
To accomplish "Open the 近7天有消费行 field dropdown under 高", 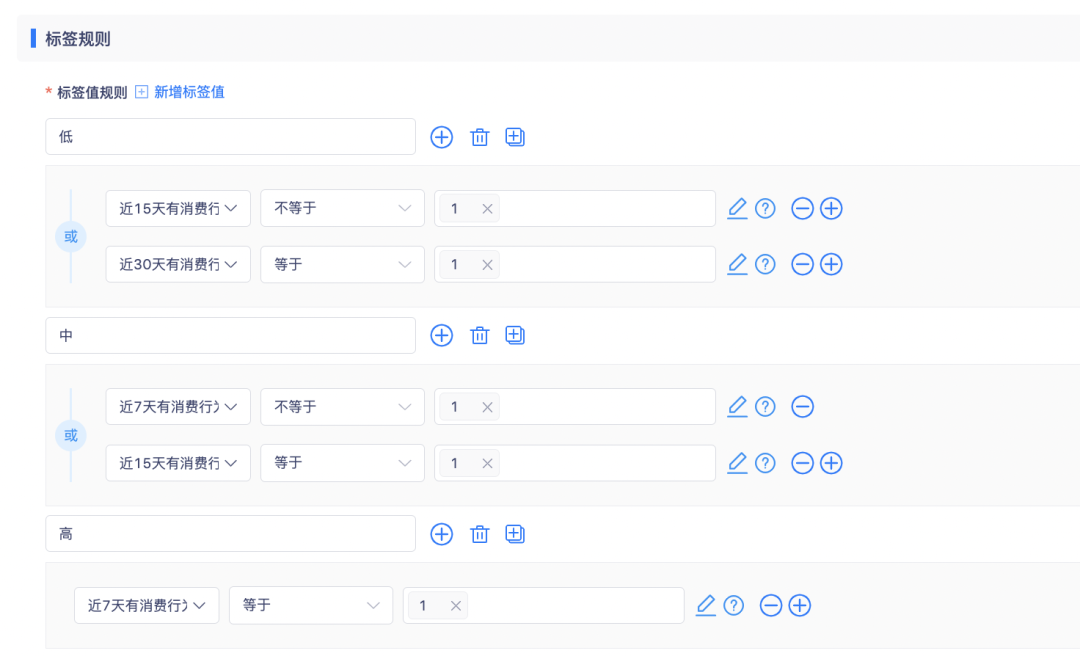I will click(147, 605).
